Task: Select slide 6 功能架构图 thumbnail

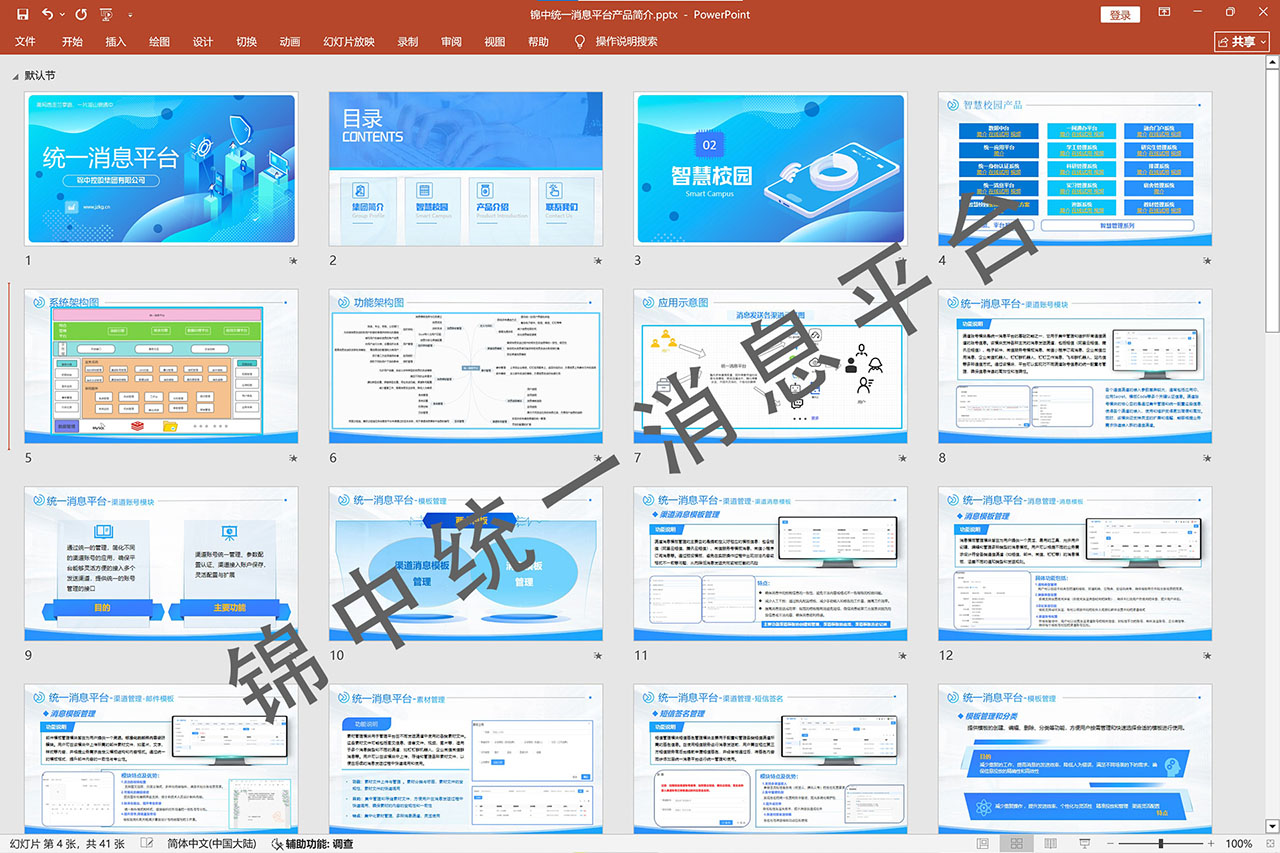Action: point(466,366)
